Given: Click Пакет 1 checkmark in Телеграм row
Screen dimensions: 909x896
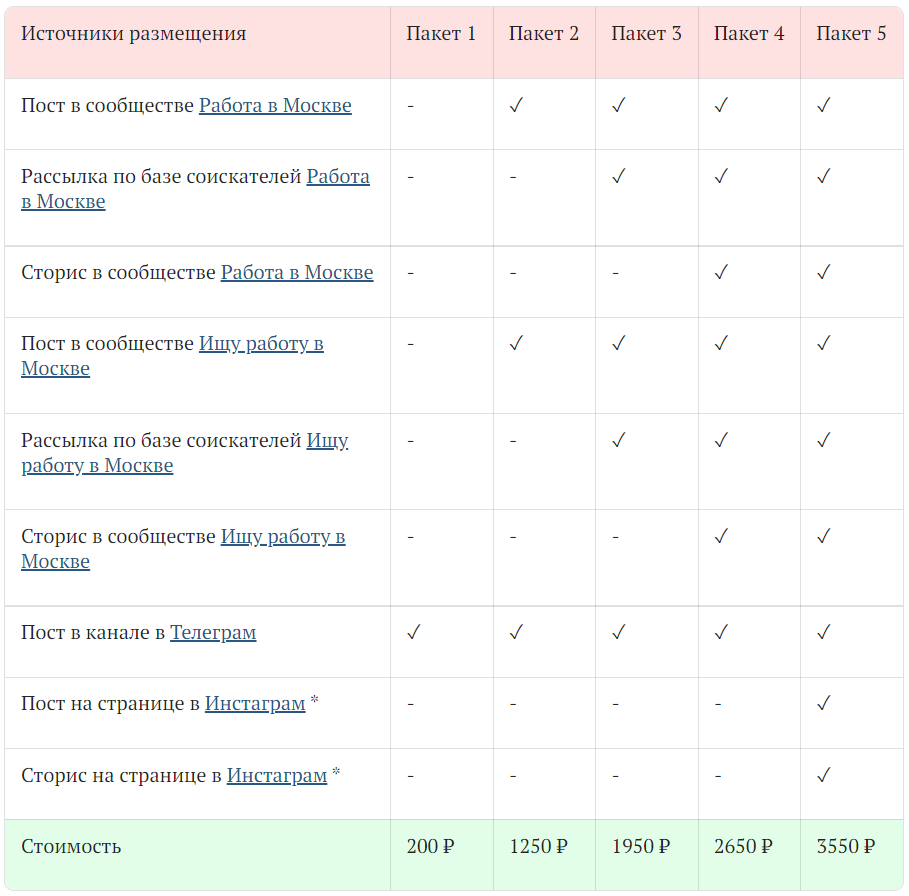Looking at the screenshot, I should (x=414, y=632).
